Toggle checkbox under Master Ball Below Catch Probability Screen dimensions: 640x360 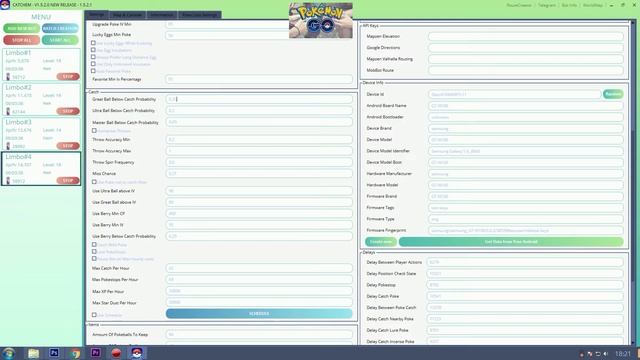click(94, 131)
